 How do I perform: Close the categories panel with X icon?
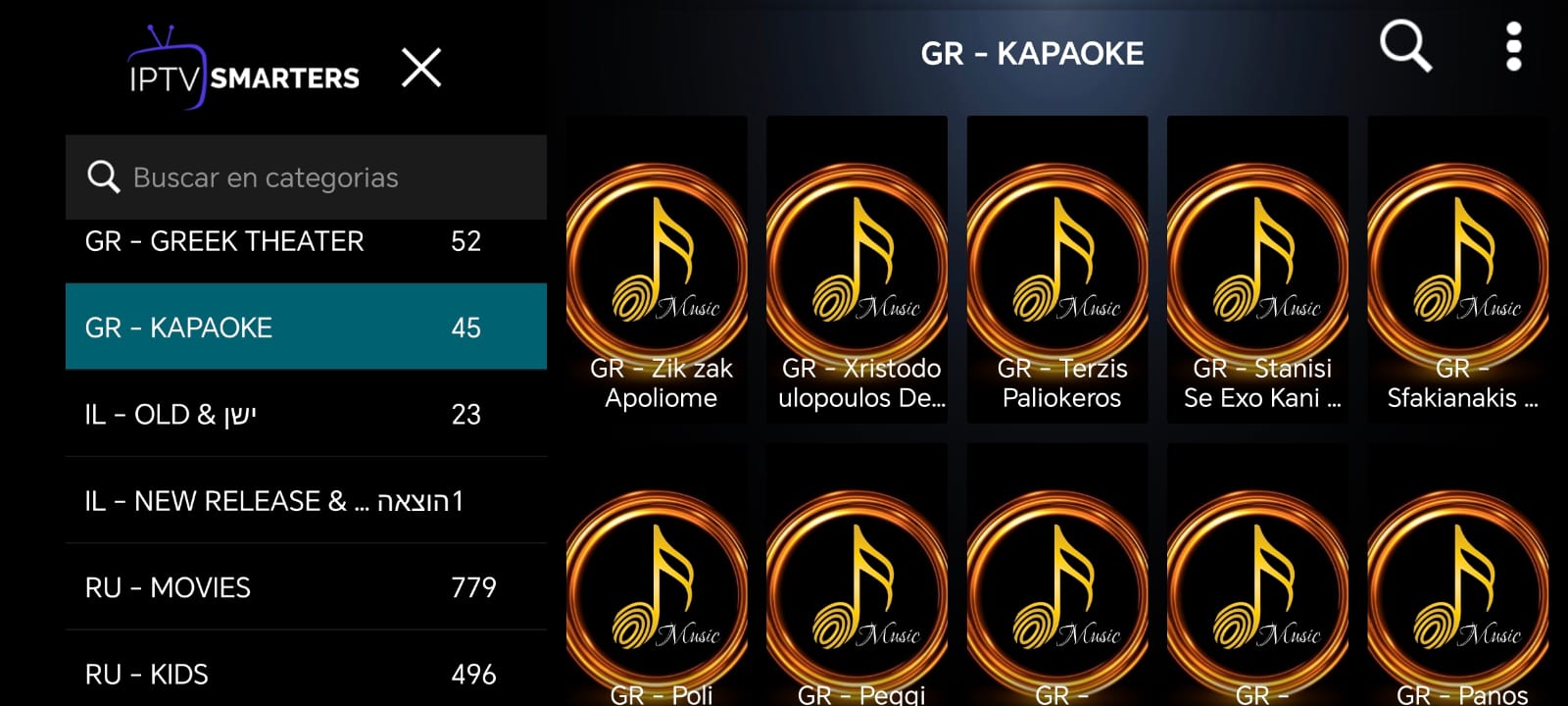[x=421, y=68]
